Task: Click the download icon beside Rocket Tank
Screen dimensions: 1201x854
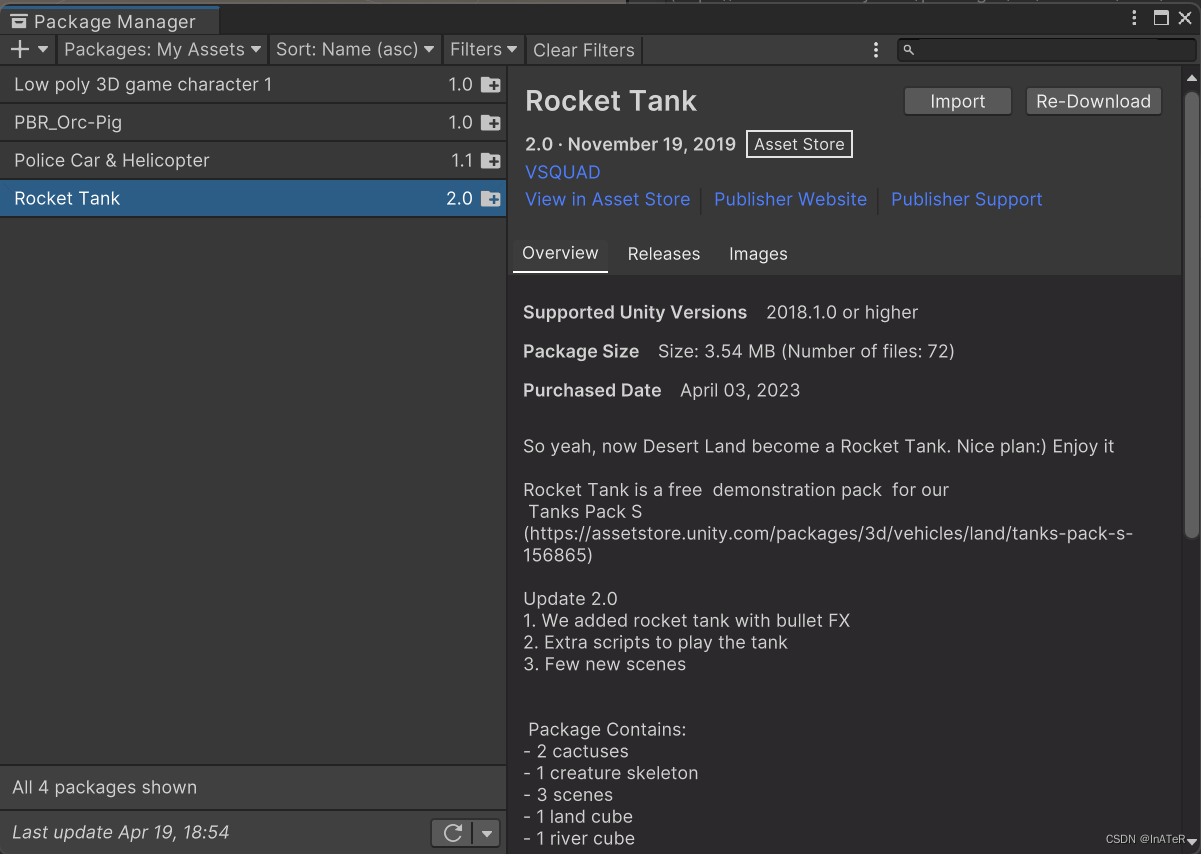Action: pos(491,199)
